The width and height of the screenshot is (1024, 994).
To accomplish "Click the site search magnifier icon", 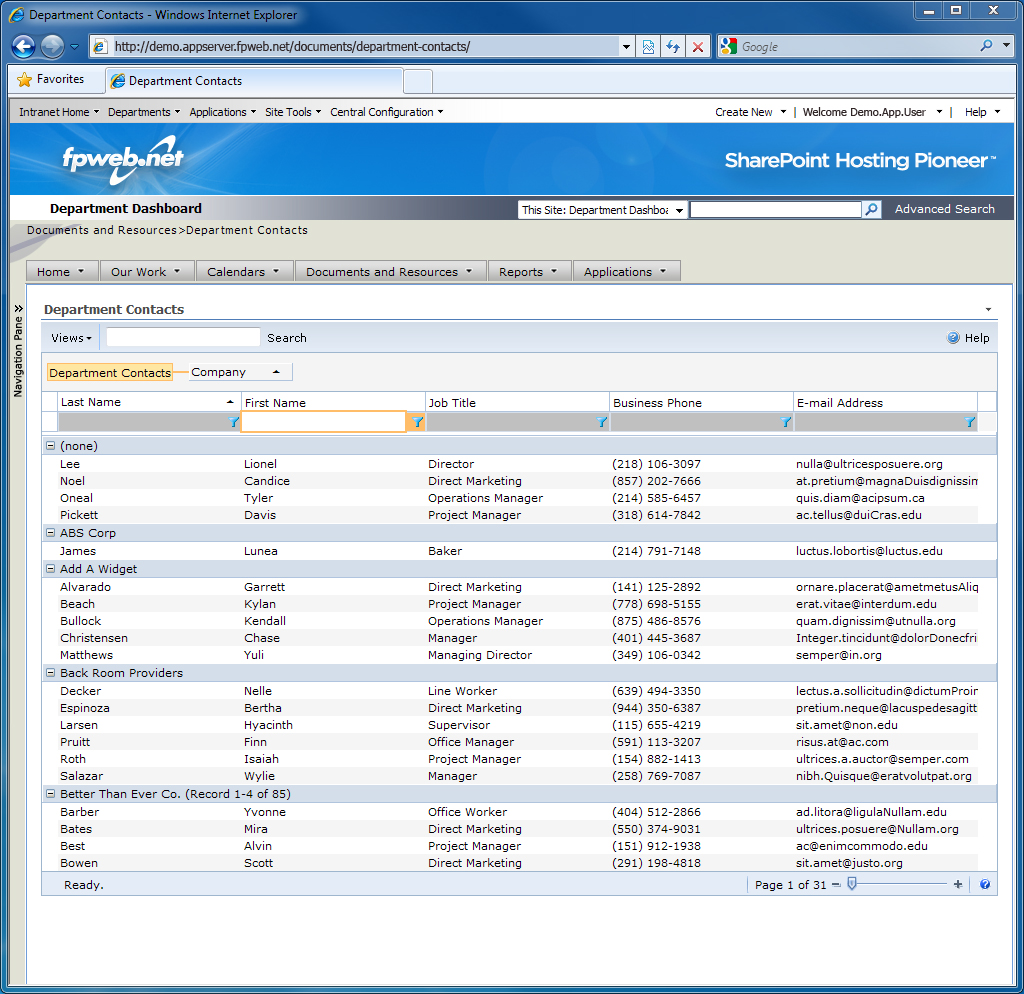I will pos(872,209).
